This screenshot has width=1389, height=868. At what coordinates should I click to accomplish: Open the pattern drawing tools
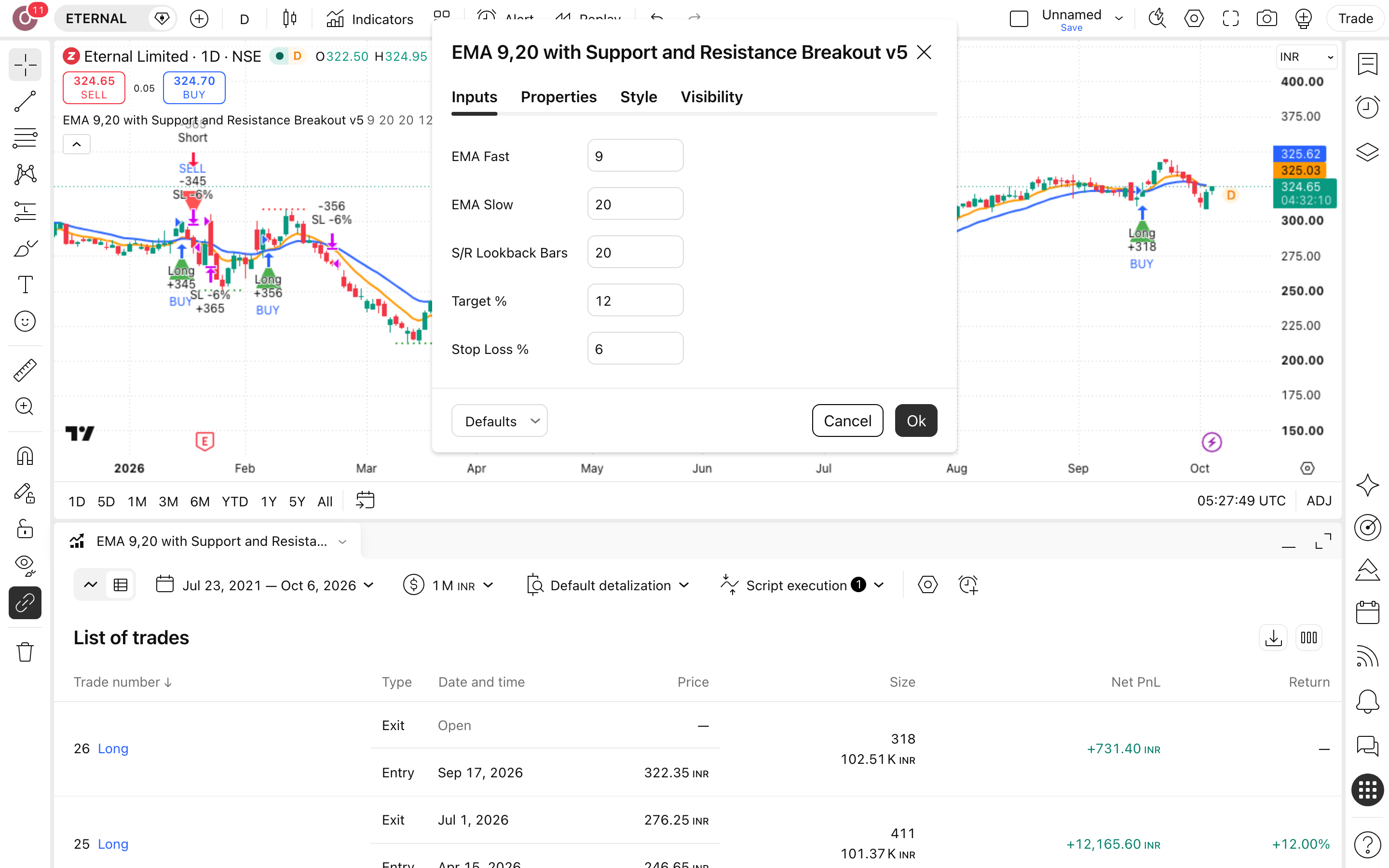pyautogui.click(x=25, y=175)
